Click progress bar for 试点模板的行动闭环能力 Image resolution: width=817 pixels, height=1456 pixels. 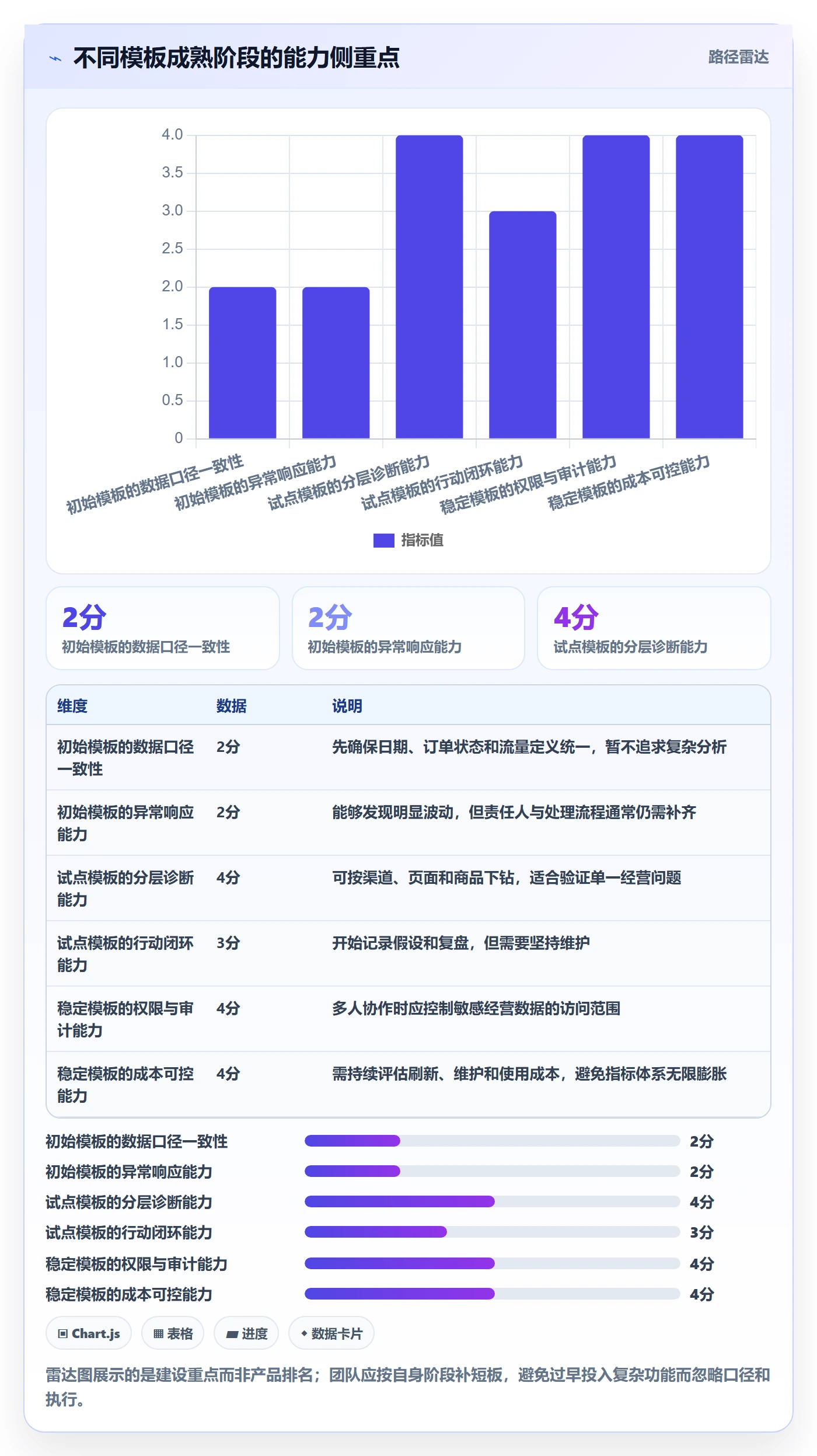pos(493,1232)
